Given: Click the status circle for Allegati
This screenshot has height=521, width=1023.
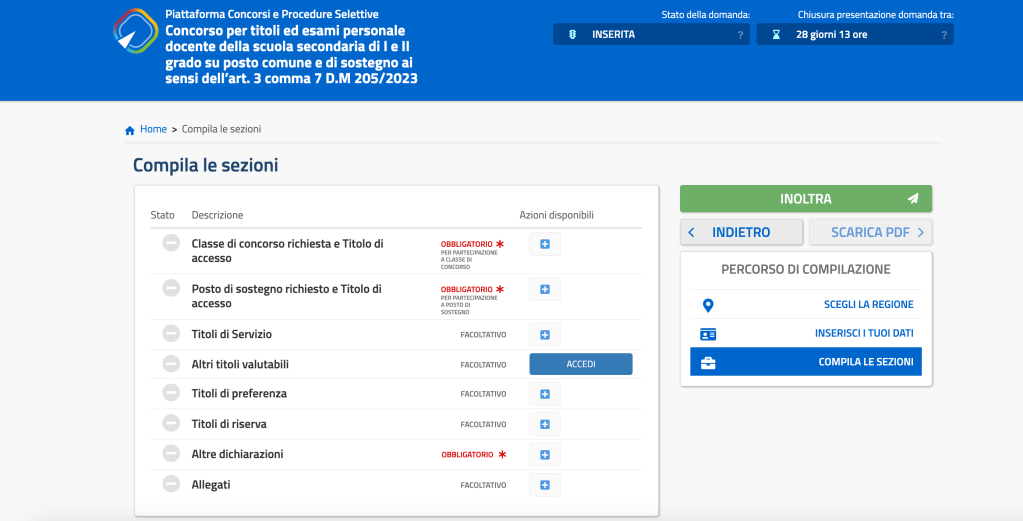Looking at the screenshot, I should pos(171,484).
